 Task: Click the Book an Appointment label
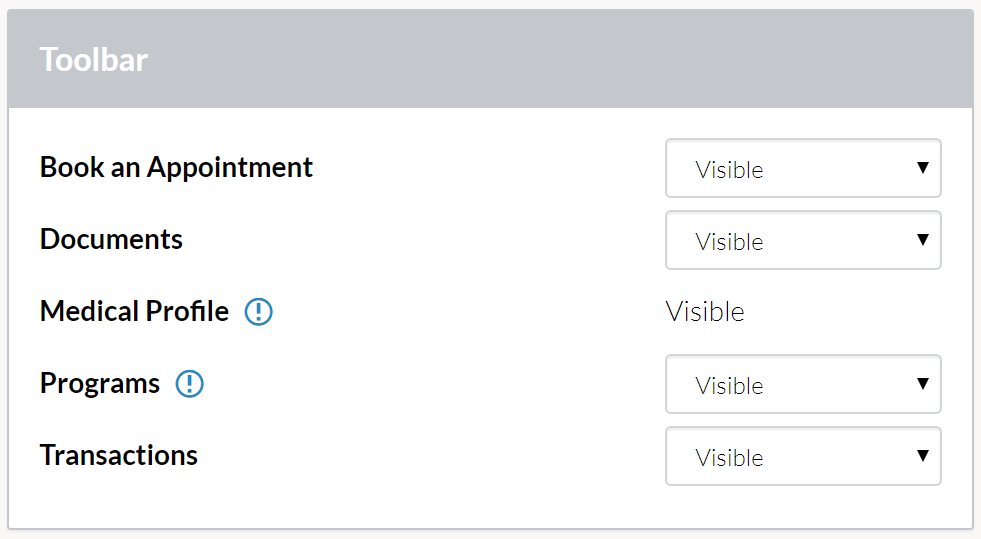click(176, 168)
